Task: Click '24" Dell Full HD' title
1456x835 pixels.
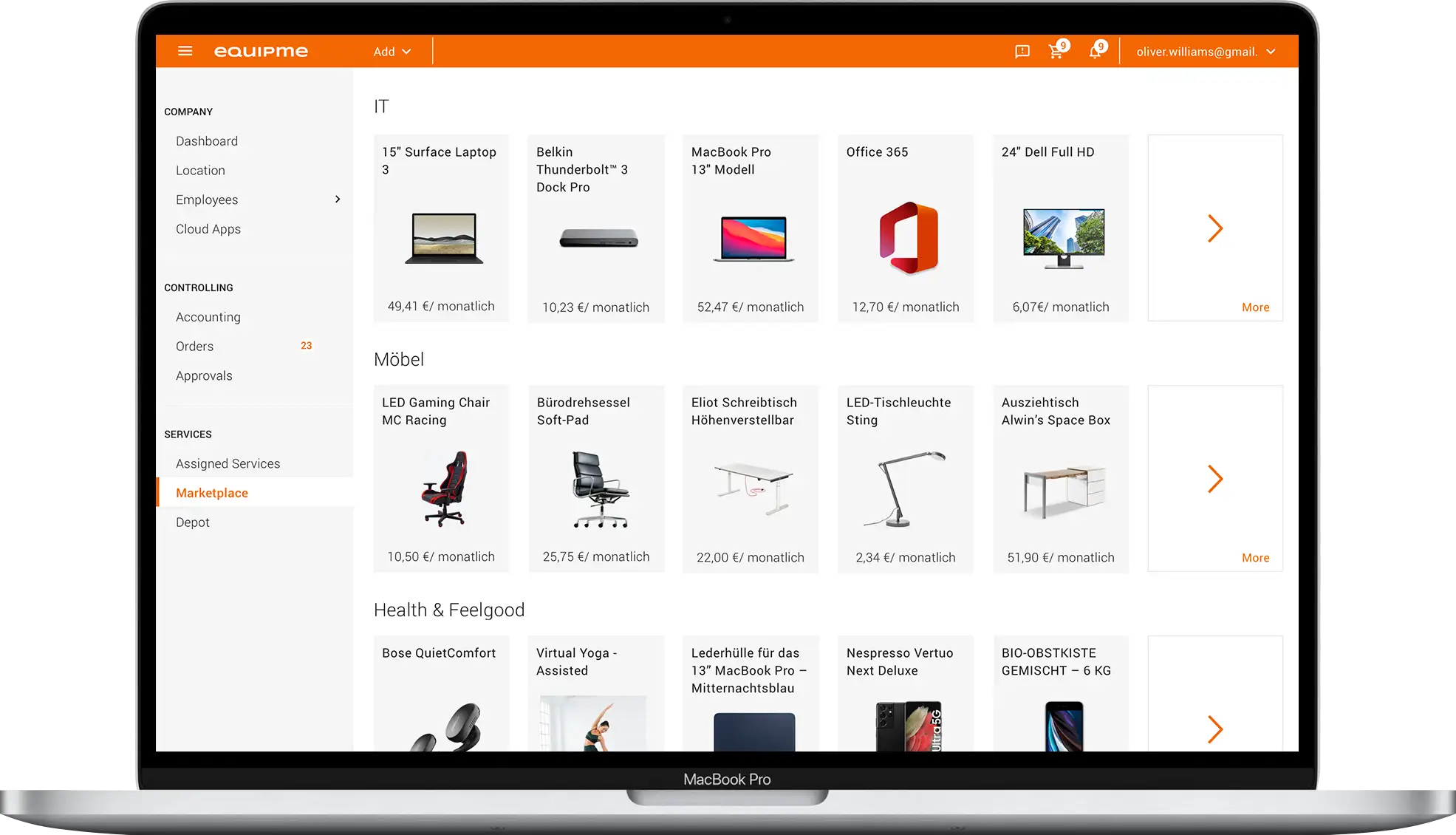Action: 1047,151
